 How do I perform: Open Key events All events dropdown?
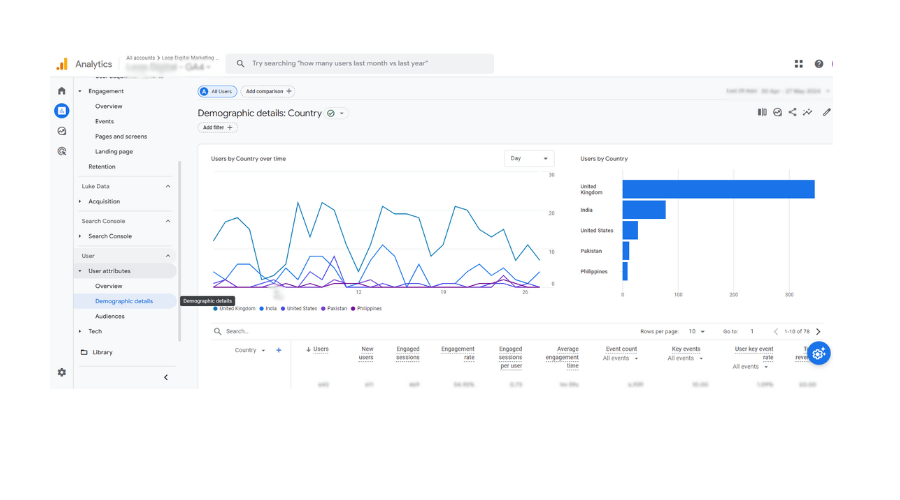click(685, 358)
